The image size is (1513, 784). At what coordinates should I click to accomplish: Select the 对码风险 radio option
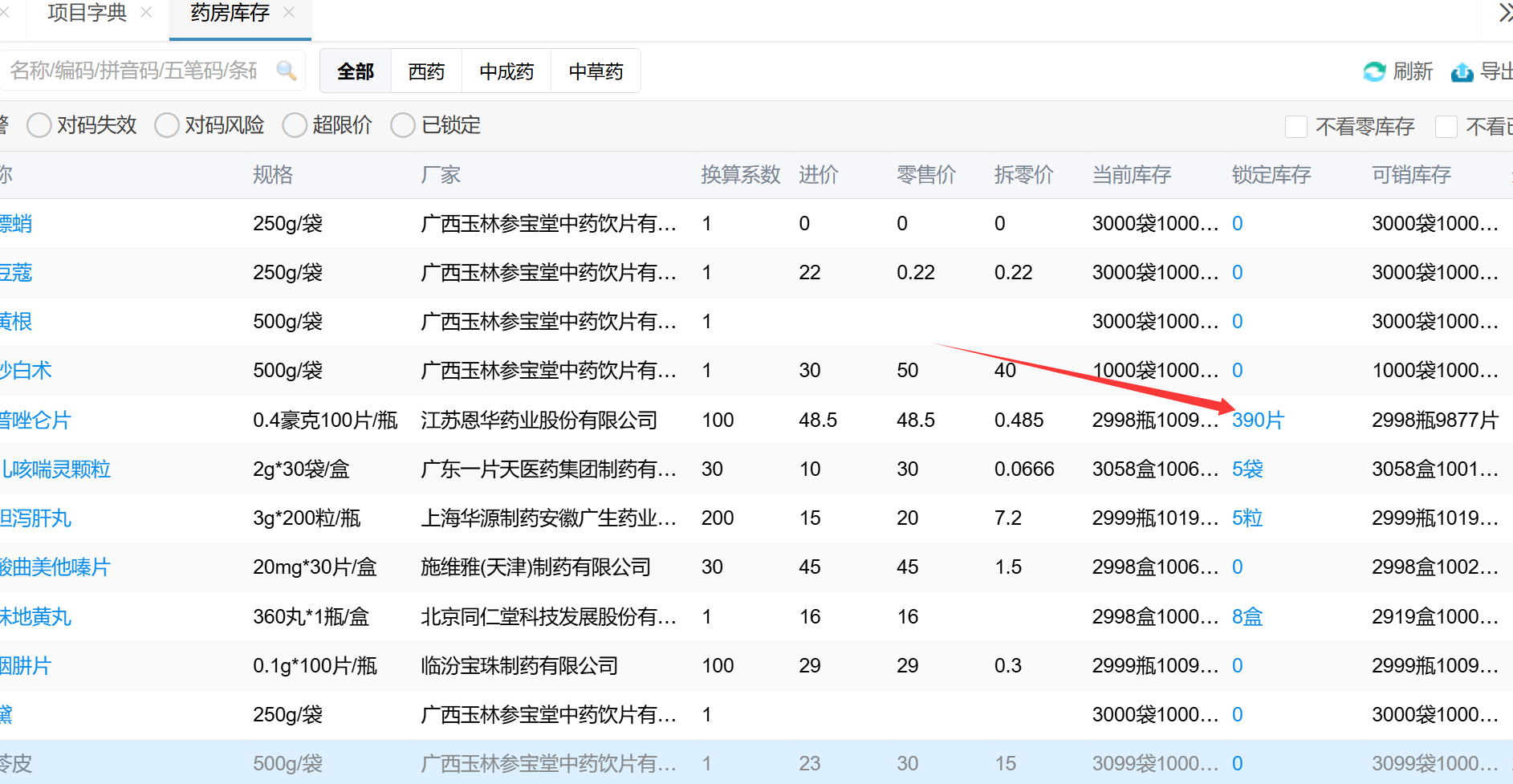pos(167,125)
